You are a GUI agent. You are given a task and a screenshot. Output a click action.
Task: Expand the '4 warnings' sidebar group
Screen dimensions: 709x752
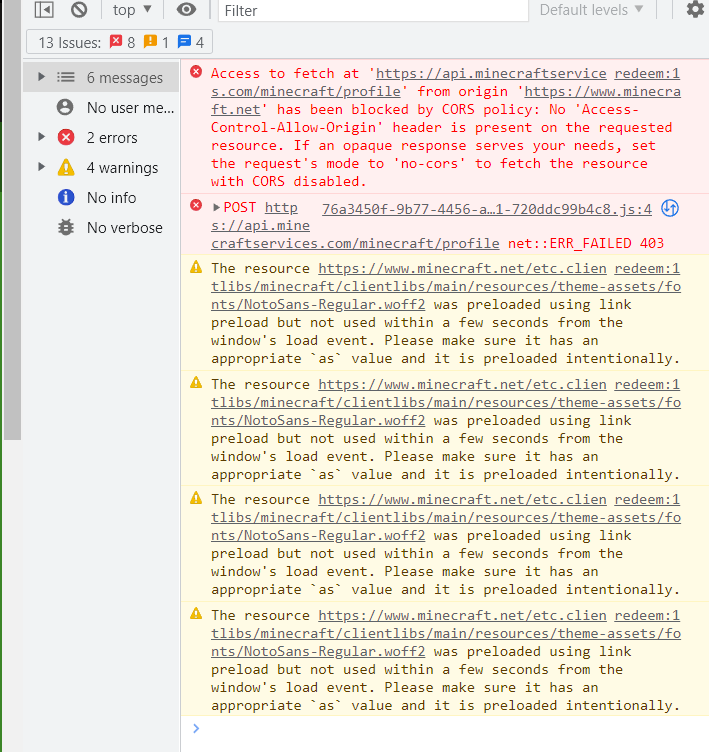pos(41,167)
